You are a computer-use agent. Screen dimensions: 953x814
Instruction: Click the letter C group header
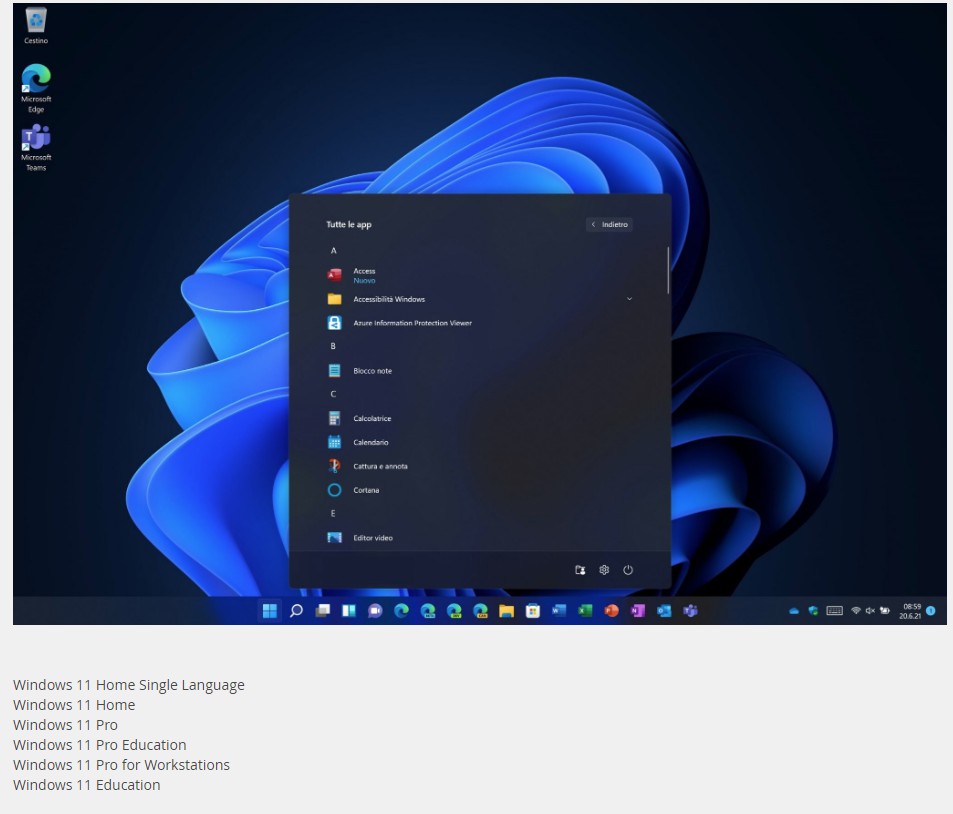click(333, 394)
